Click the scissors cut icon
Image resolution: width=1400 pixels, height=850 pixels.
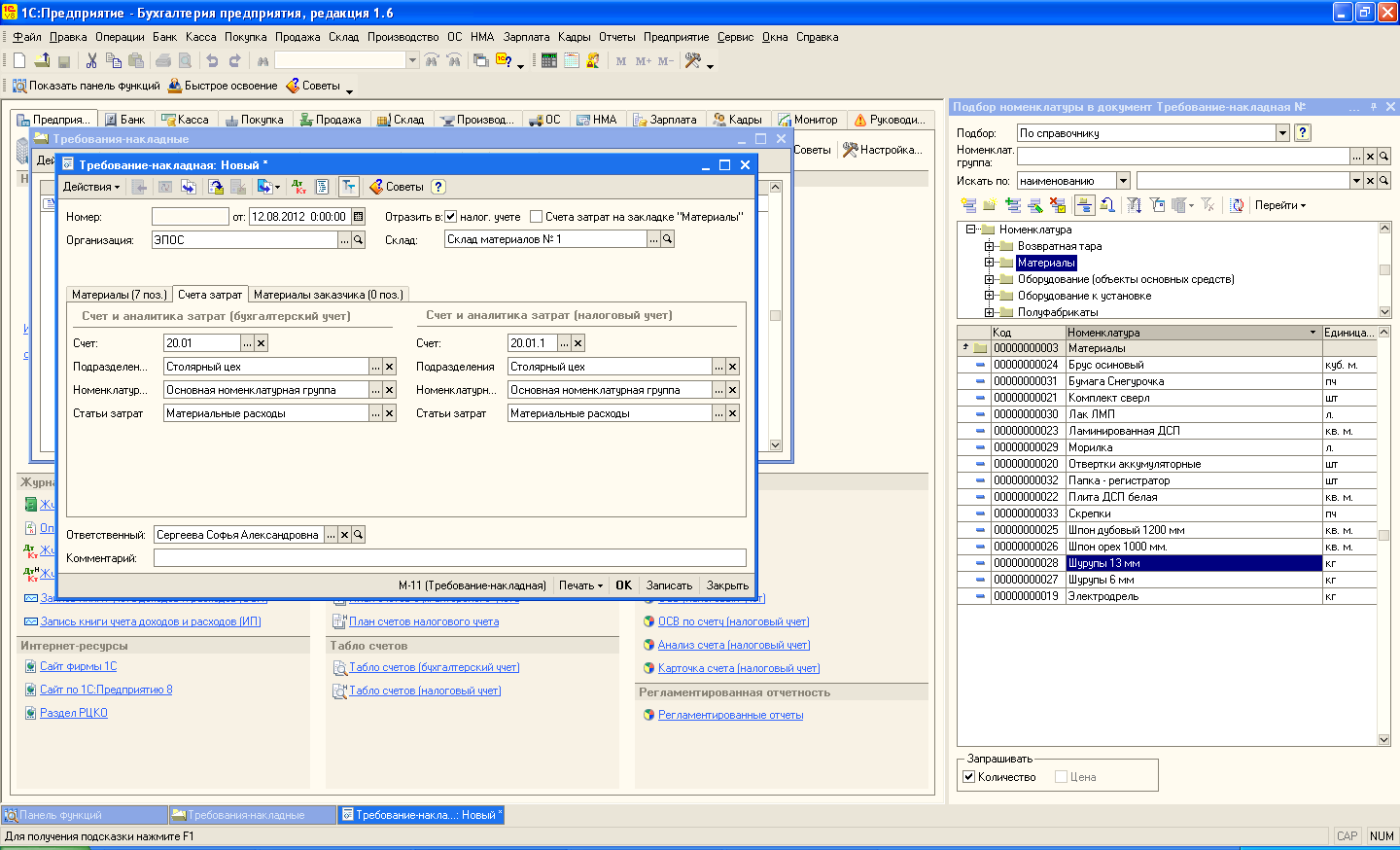[x=91, y=60]
